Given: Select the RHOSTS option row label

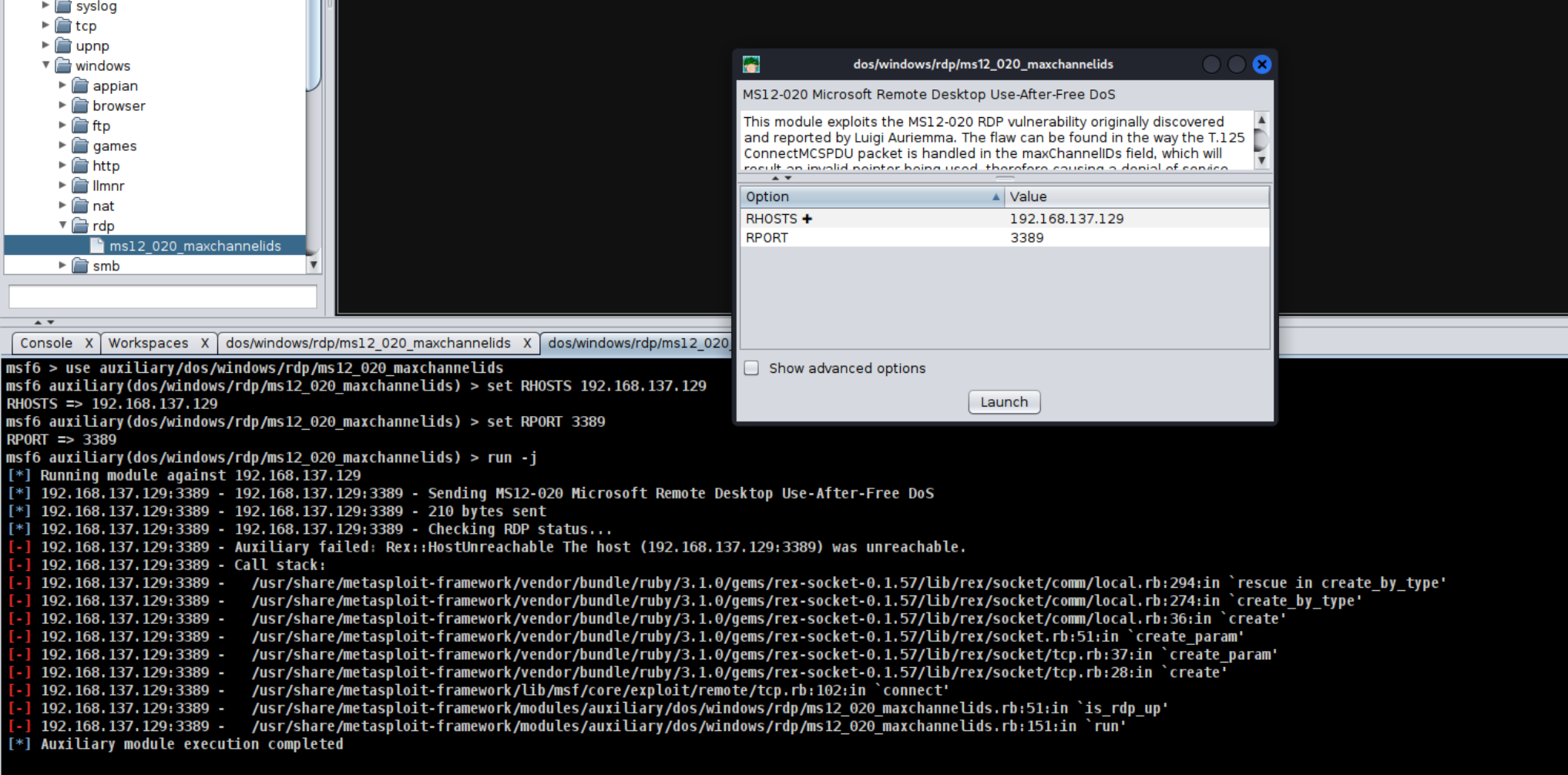Looking at the screenshot, I should [771, 219].
